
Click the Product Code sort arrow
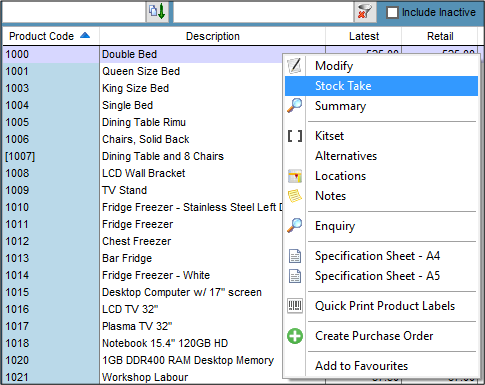[x=85, y=35]
